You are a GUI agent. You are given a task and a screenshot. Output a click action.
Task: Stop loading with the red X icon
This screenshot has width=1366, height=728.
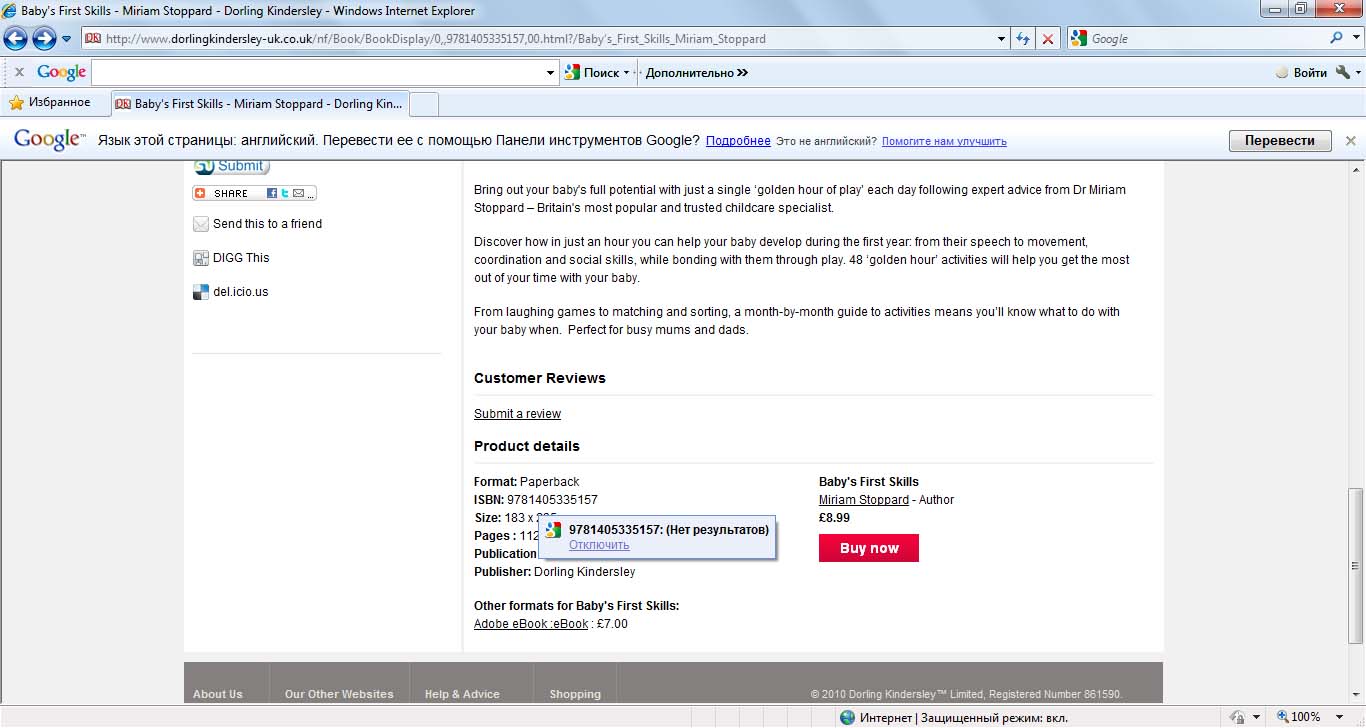coord(1048,39)
